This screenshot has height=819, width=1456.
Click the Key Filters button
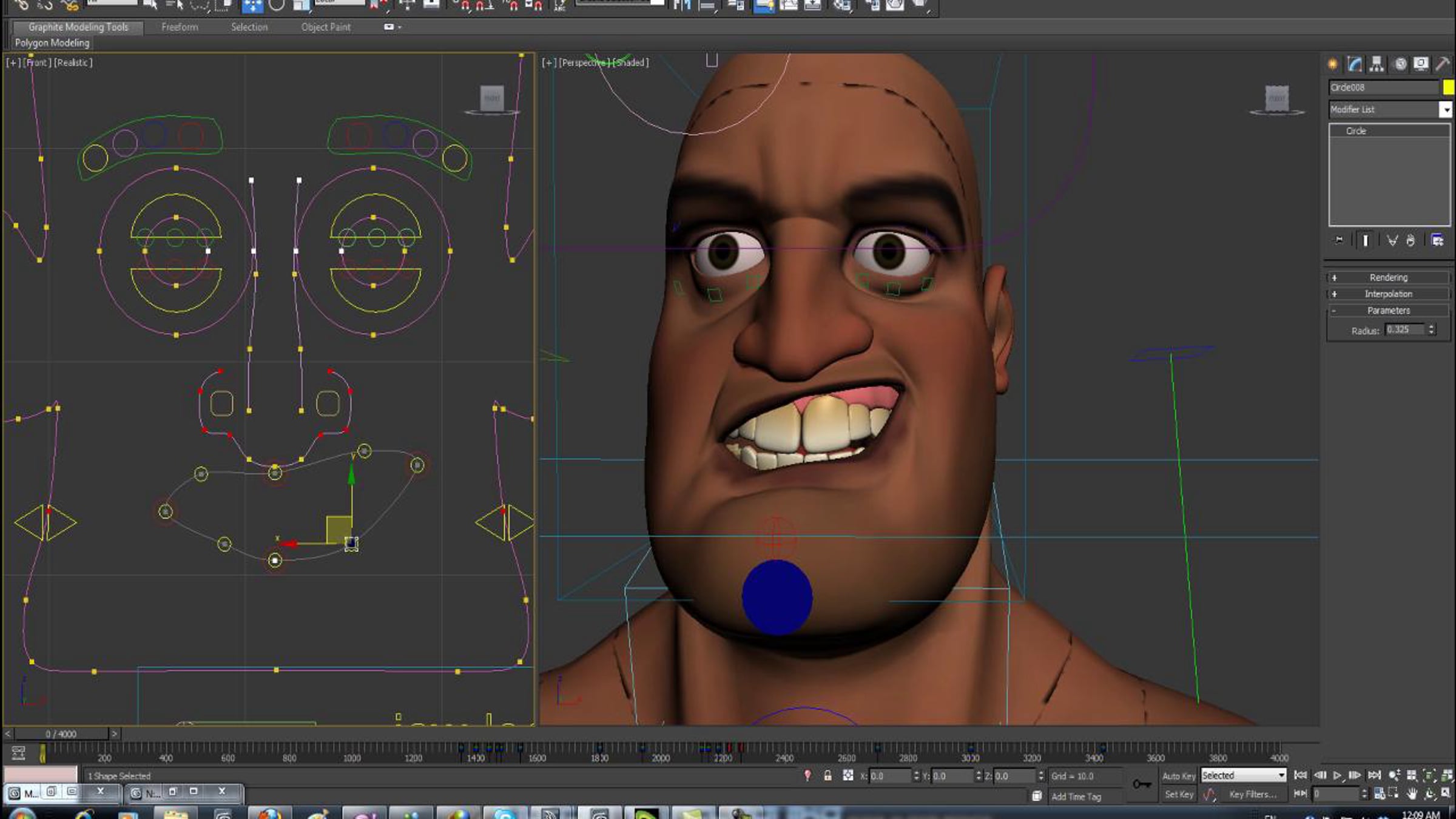1253,794
